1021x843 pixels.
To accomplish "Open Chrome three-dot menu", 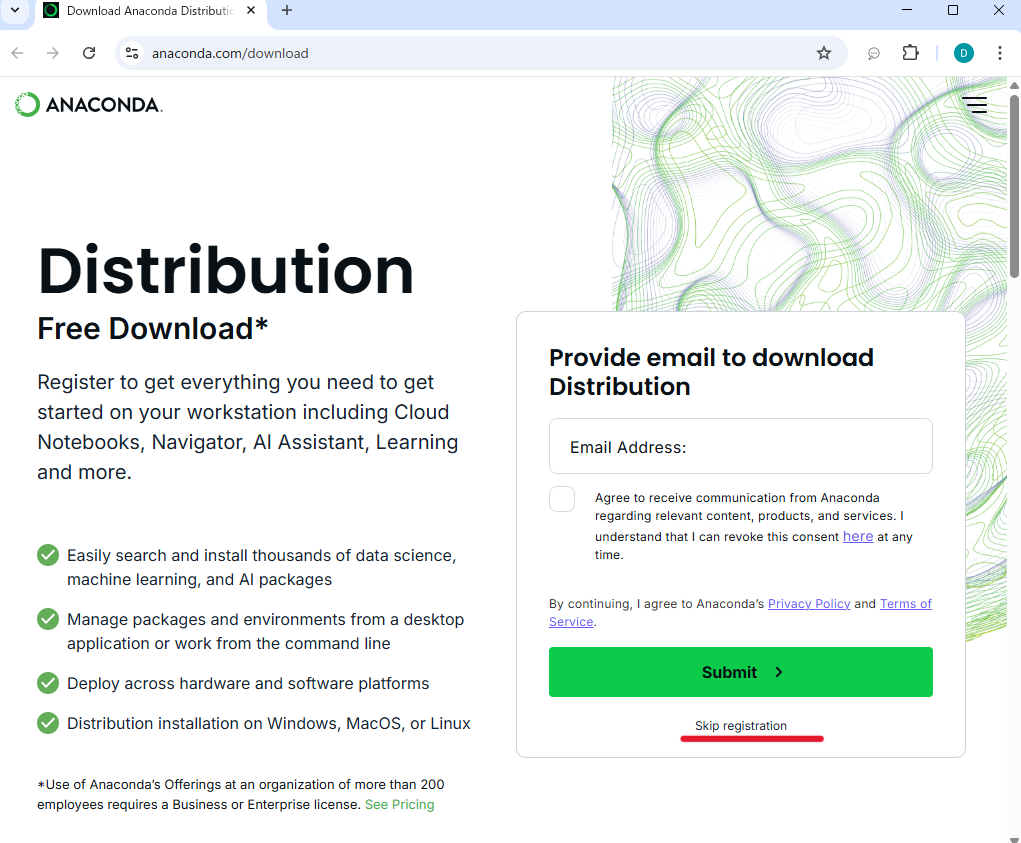I will [x=1000, y=53].
